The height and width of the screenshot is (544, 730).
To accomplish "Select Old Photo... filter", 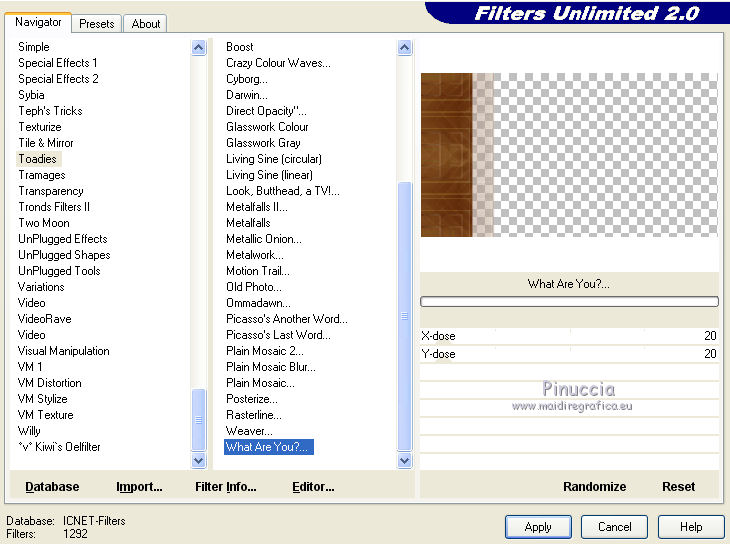I will [254, 287].
